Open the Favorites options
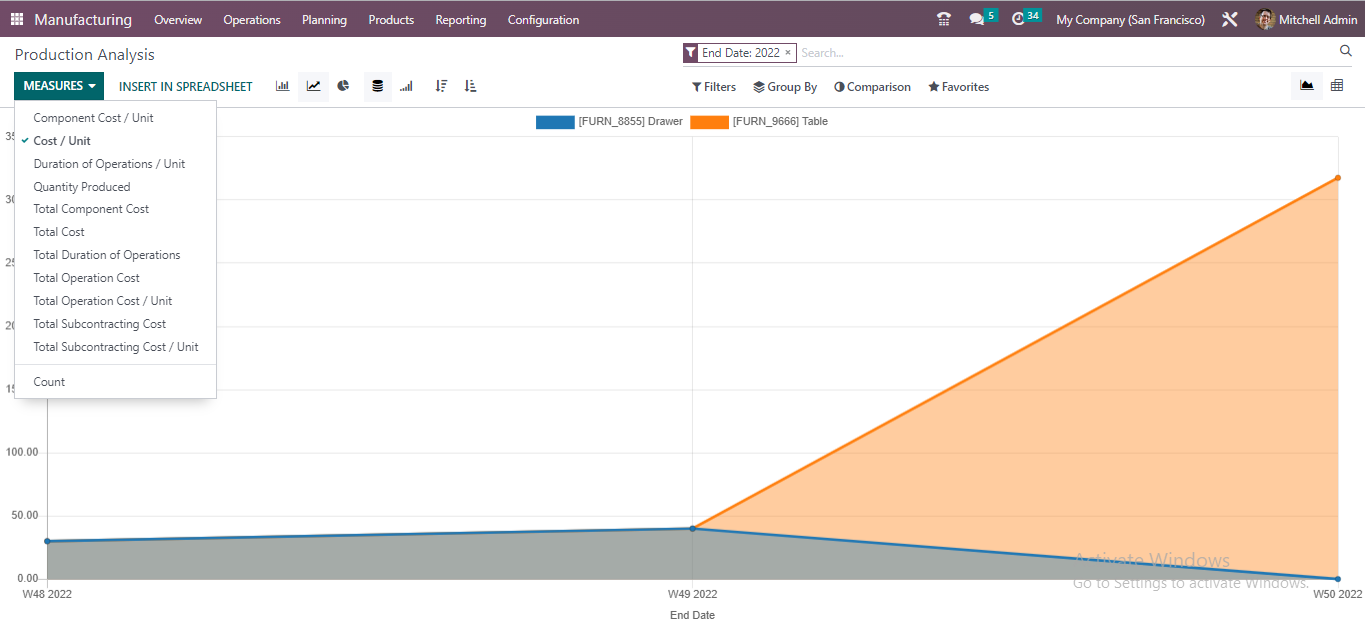This screenshot has height=626, width=1365. [957, 86]
